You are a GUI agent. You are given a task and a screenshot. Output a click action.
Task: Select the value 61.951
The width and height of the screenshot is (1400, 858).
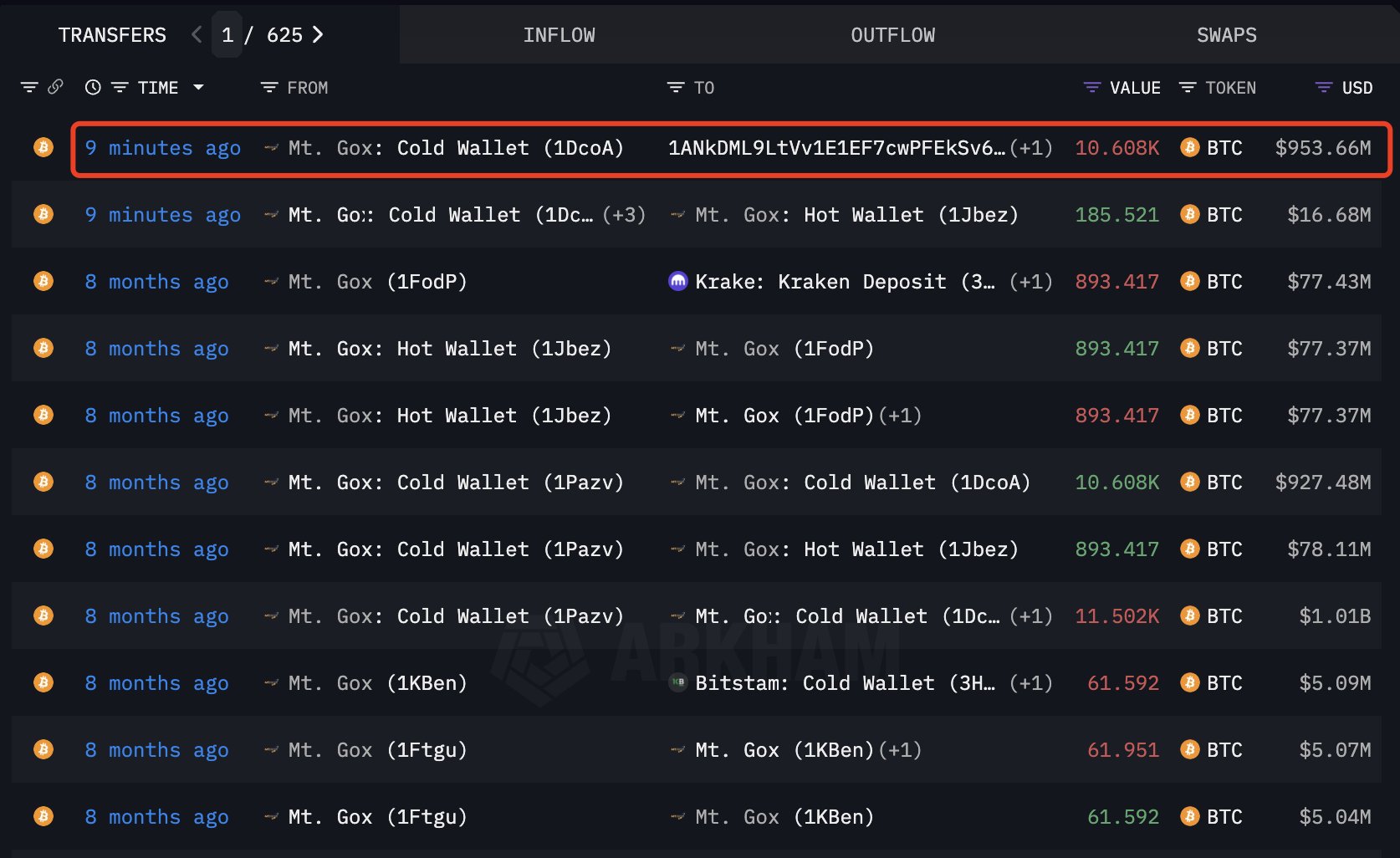coord(1123,750)
